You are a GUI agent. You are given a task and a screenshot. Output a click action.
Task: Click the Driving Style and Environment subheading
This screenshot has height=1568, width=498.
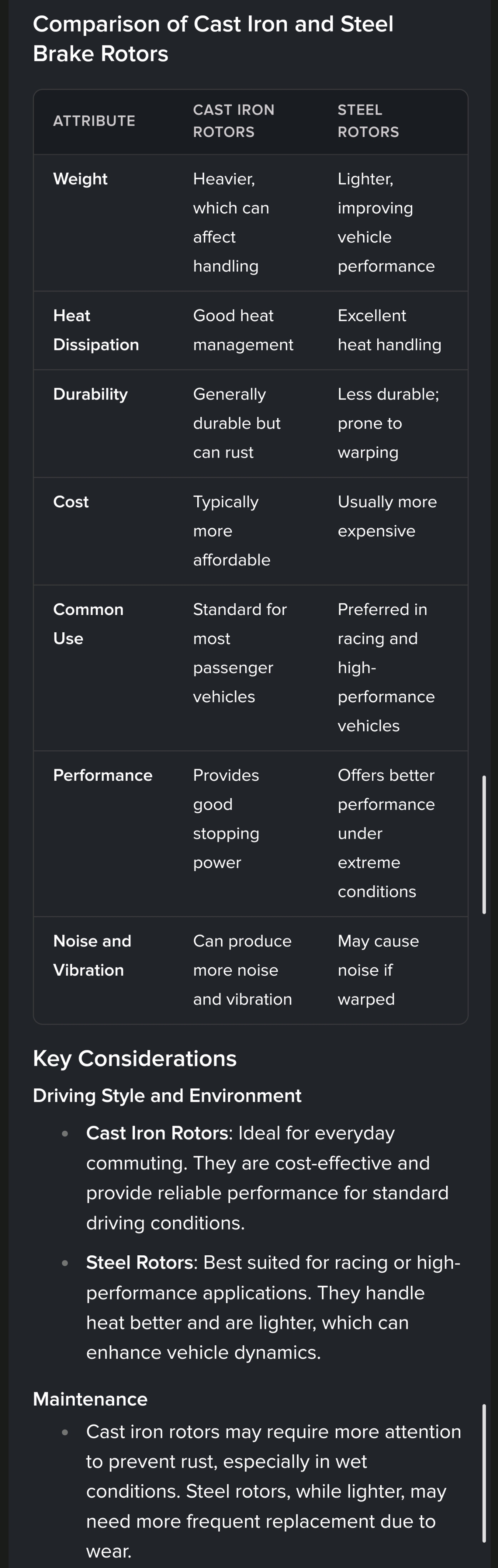tap(167, 1096)
